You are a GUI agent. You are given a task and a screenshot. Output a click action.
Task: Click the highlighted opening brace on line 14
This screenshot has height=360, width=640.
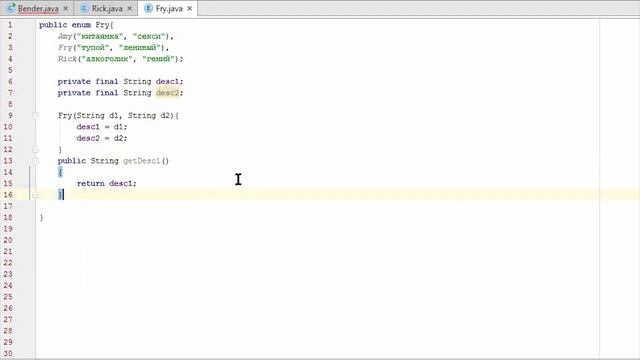coord(60,172)
